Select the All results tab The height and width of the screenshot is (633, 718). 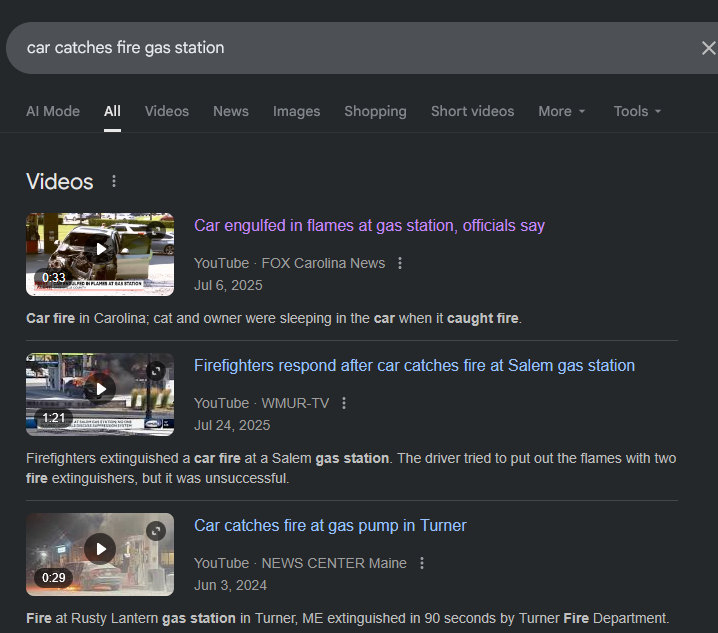point(112,111)
